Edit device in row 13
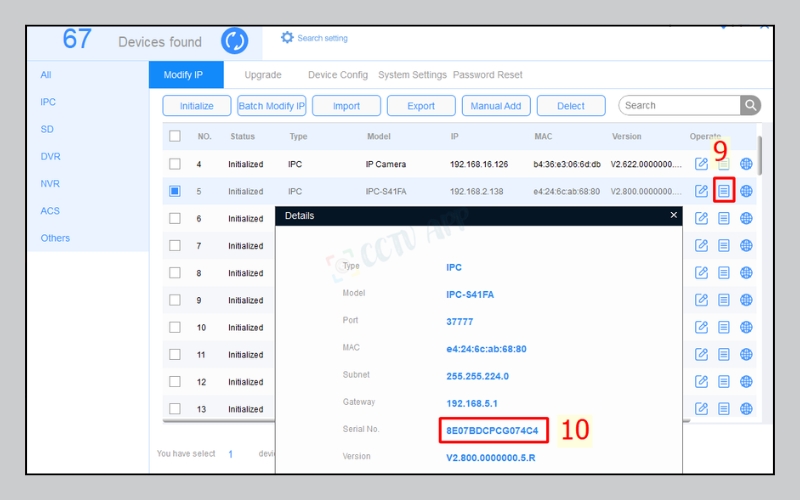 click(701, 409)
